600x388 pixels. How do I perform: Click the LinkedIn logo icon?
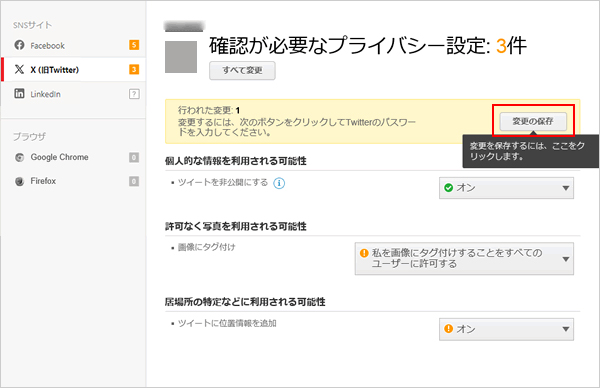(x=19, y=93)
